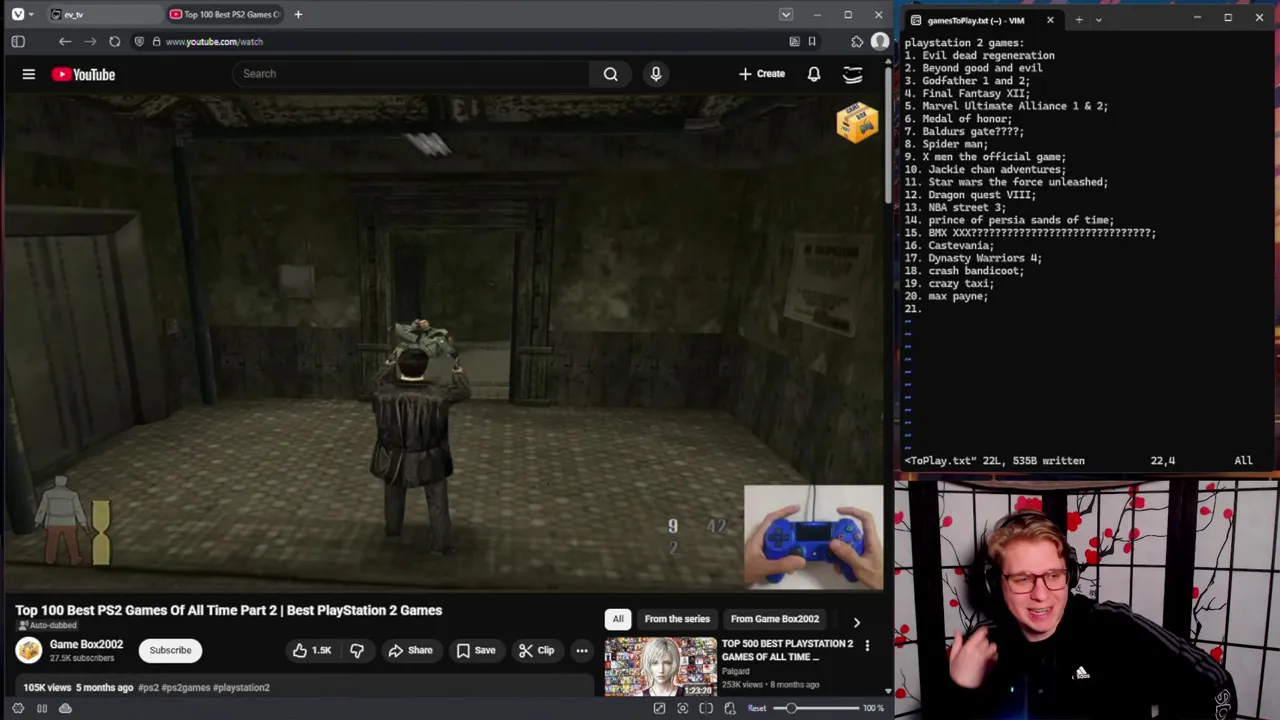Open browser settings gear in status bar
The image size is (1280, 720).
tap(18, 708)
